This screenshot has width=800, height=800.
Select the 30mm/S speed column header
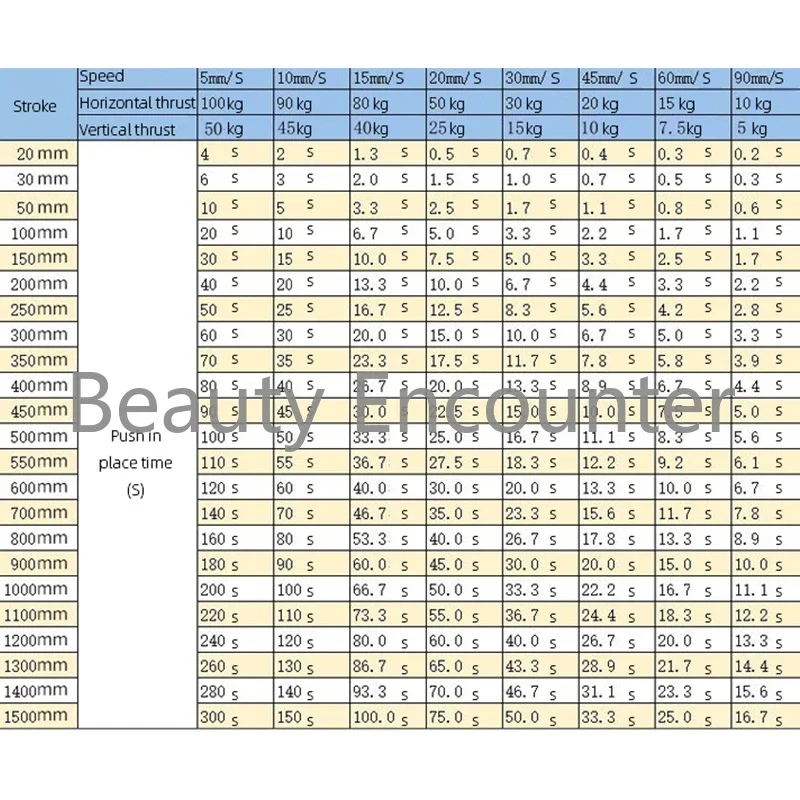(x=540, y=78)
